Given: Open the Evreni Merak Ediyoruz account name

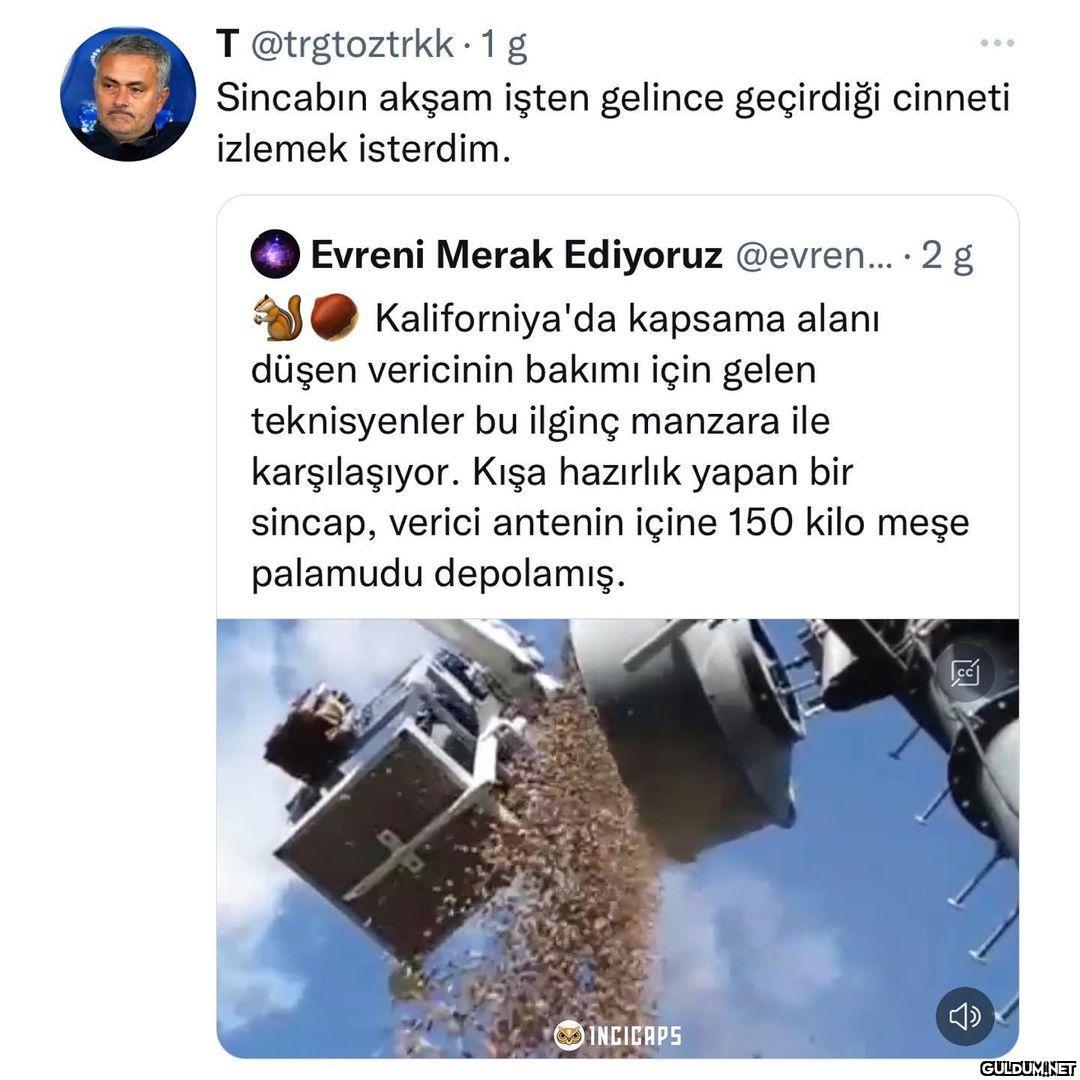Looking at the screenshot, I should click(516, 255).
